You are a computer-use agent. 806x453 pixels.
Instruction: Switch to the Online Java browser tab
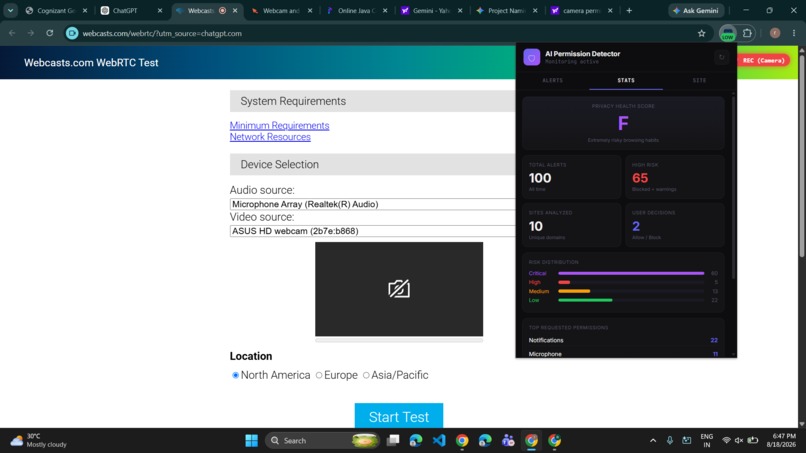356,10
